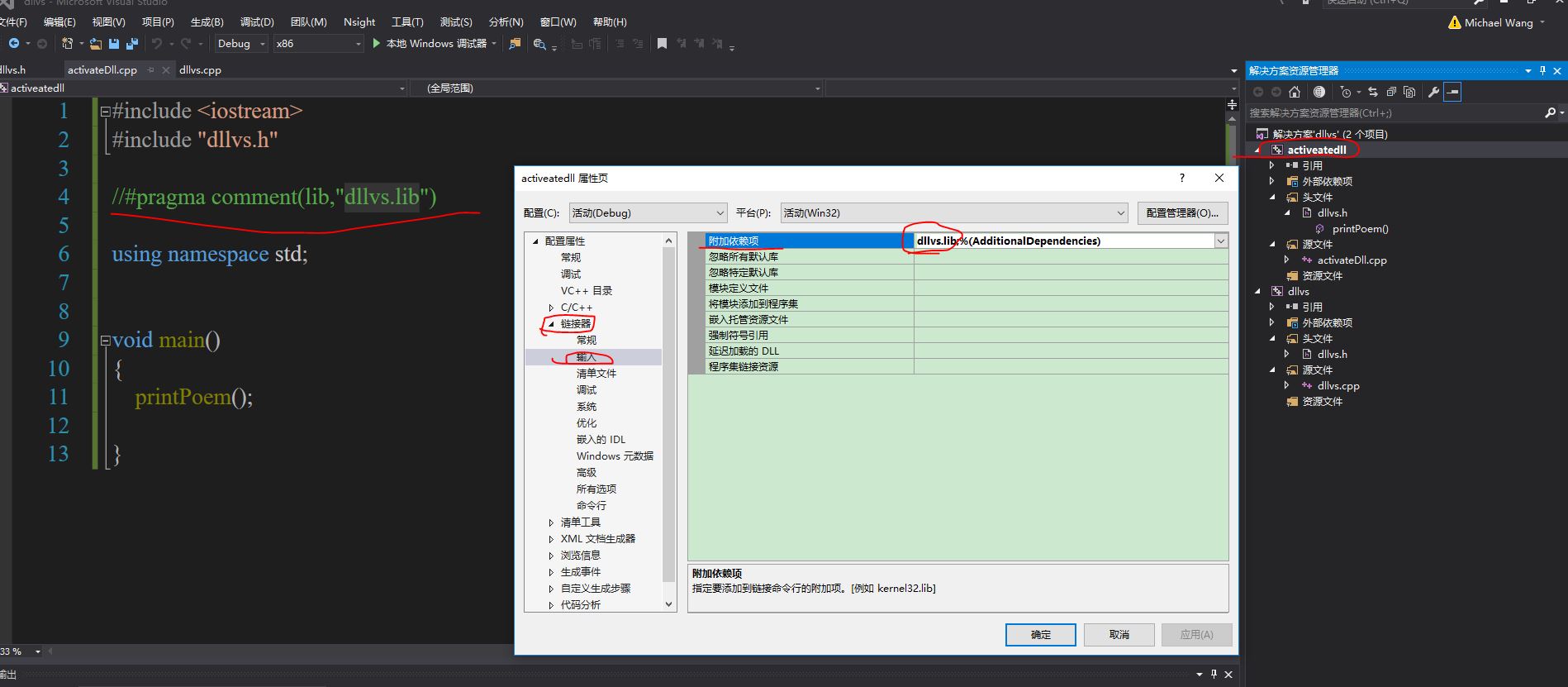Click the Home icon in Solution Explorer
The image size is (1568, 687).
[1295, 92]
